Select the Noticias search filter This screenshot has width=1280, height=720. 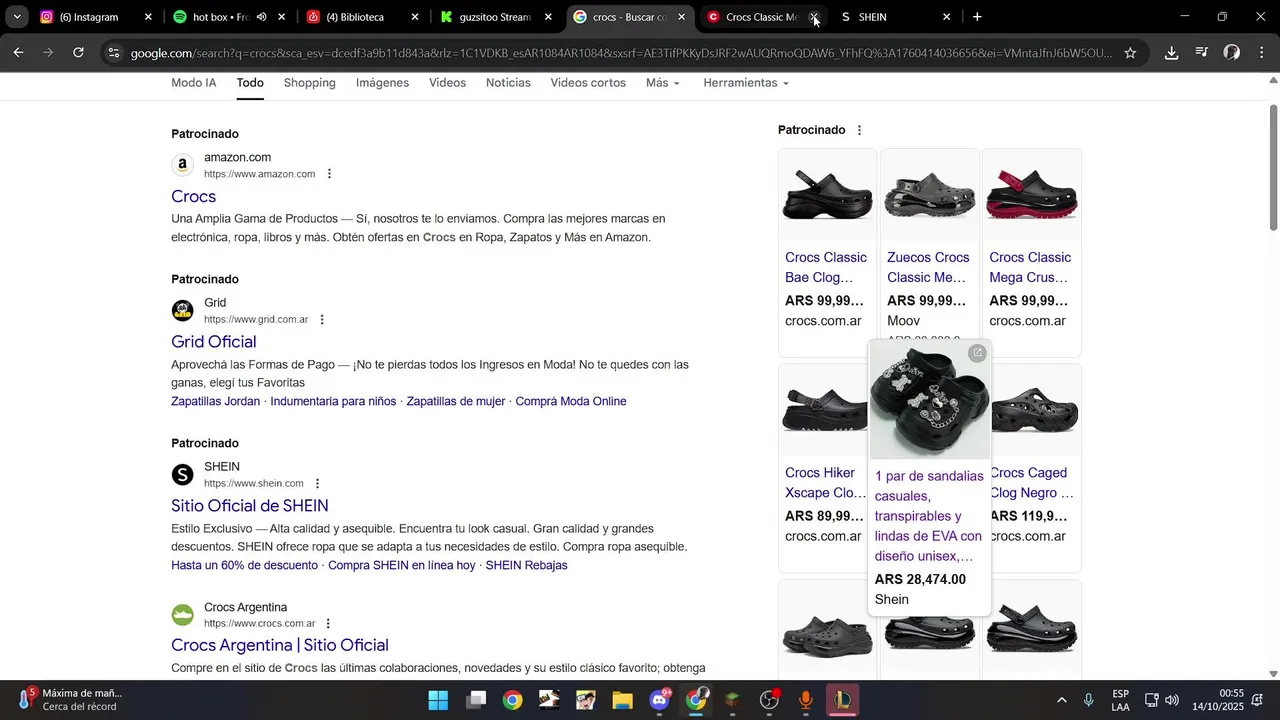pyautogui.click(x=508, y=83)
